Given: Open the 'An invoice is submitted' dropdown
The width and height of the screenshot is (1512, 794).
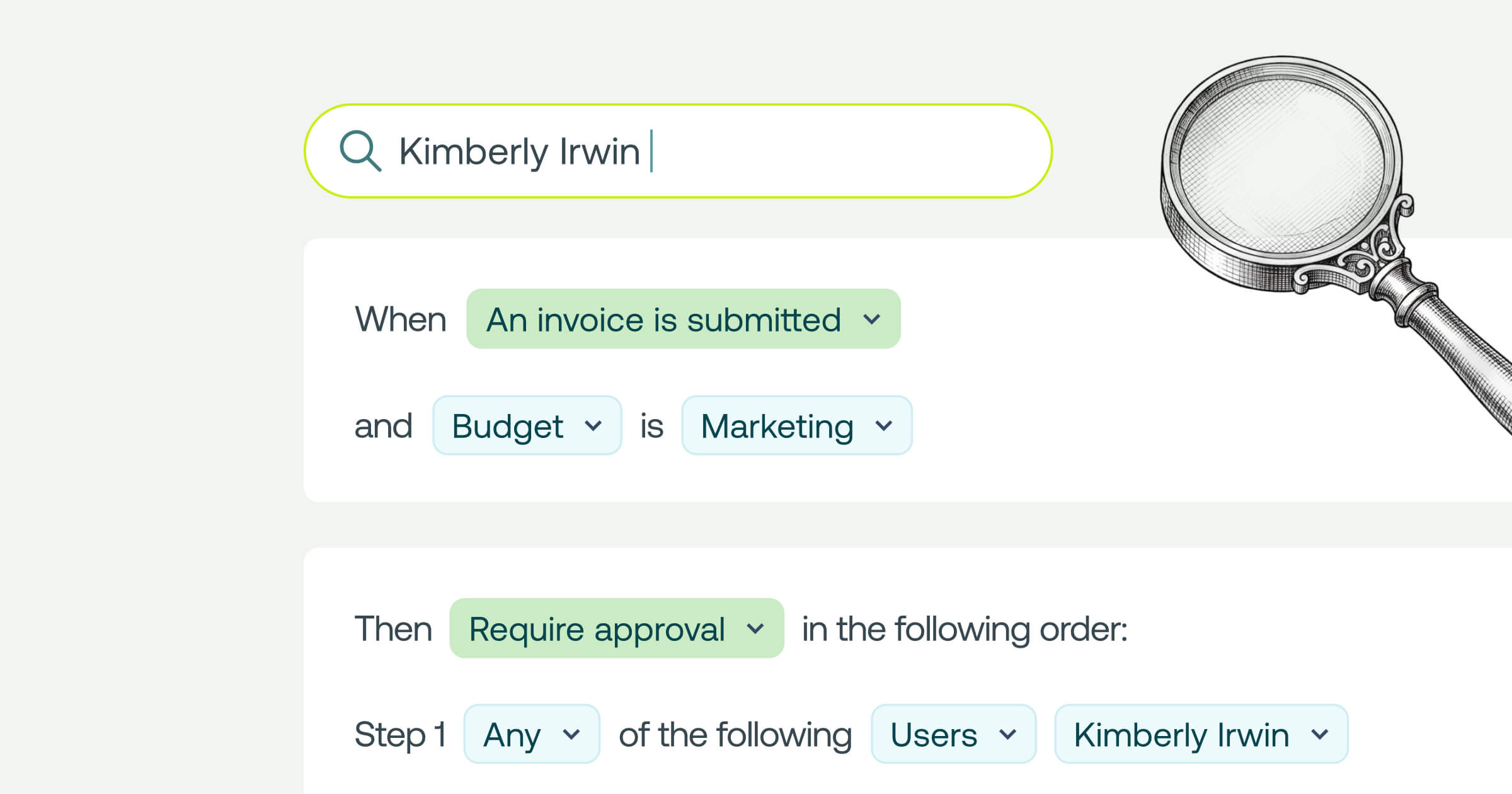Looking at the screenshot, I should [663, 319].
